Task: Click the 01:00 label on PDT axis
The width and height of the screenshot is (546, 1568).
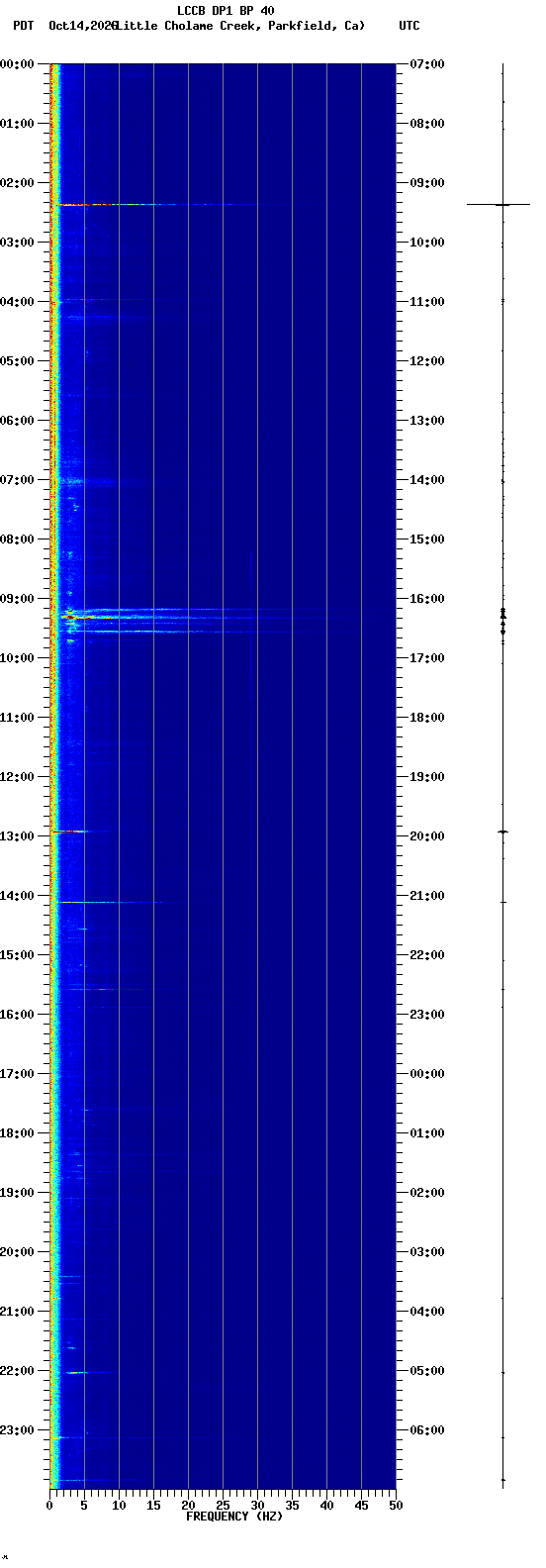Action: click(x=18, y=124)
